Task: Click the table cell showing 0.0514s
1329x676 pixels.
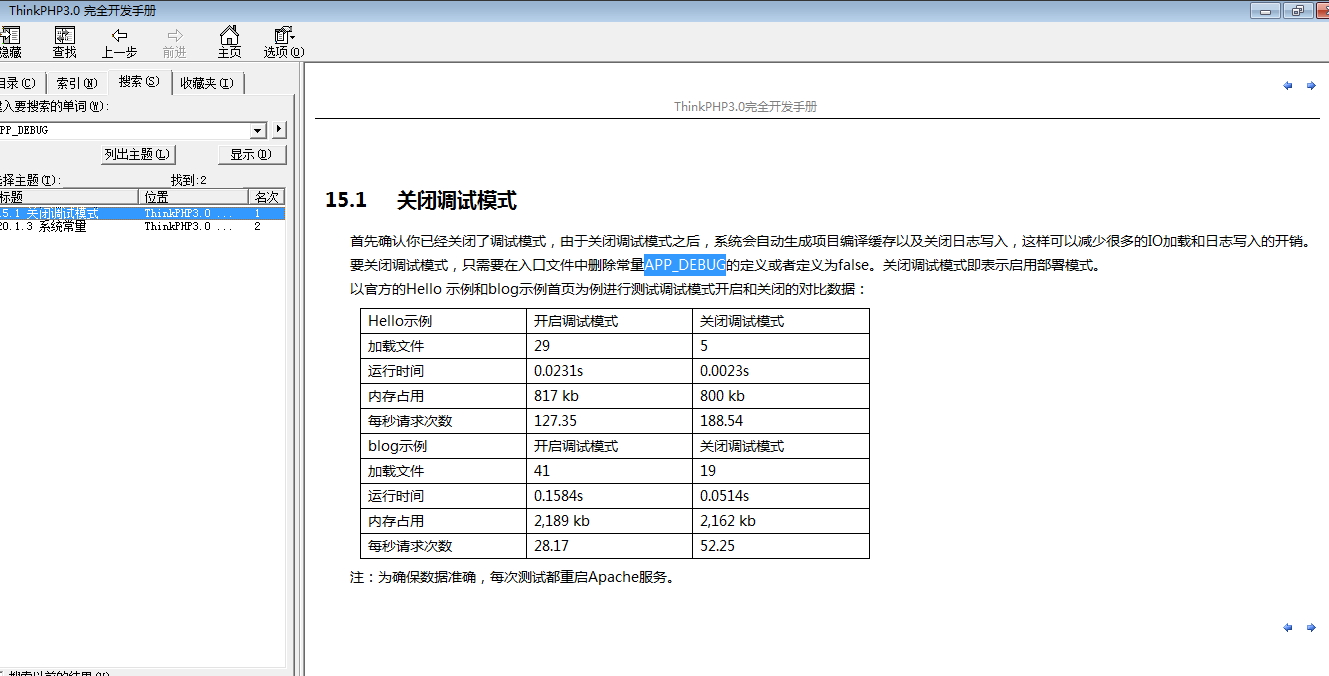Action: (780, 496)
